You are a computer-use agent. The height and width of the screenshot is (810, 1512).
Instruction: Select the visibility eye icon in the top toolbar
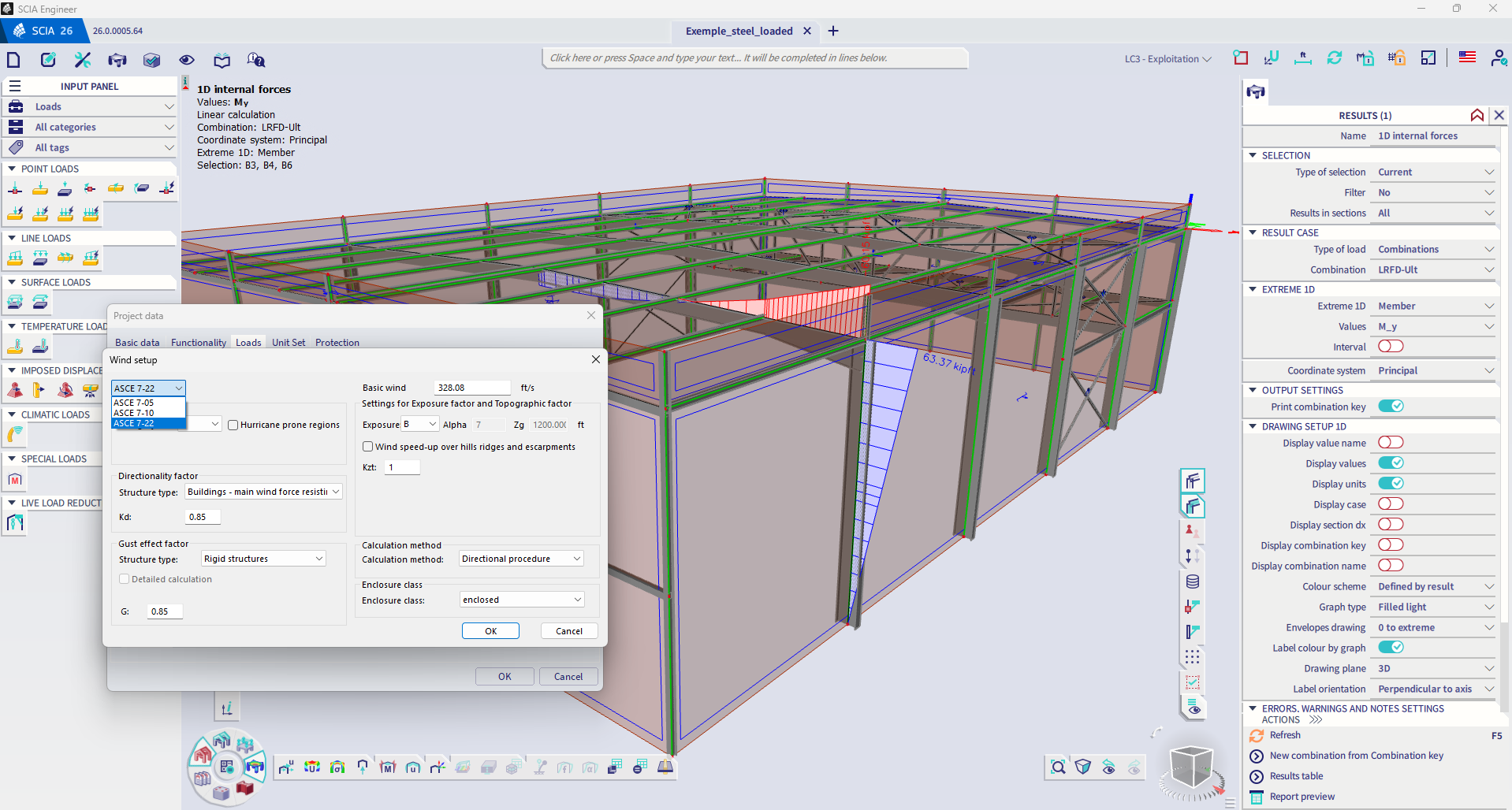[x=187, y=59]
